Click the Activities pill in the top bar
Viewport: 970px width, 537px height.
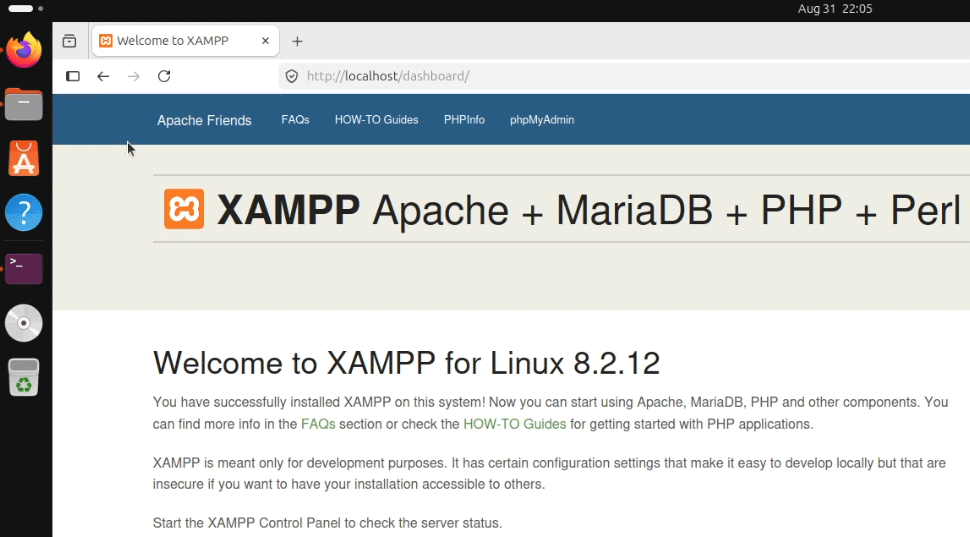pyautogui.click(x=20, y=9)
